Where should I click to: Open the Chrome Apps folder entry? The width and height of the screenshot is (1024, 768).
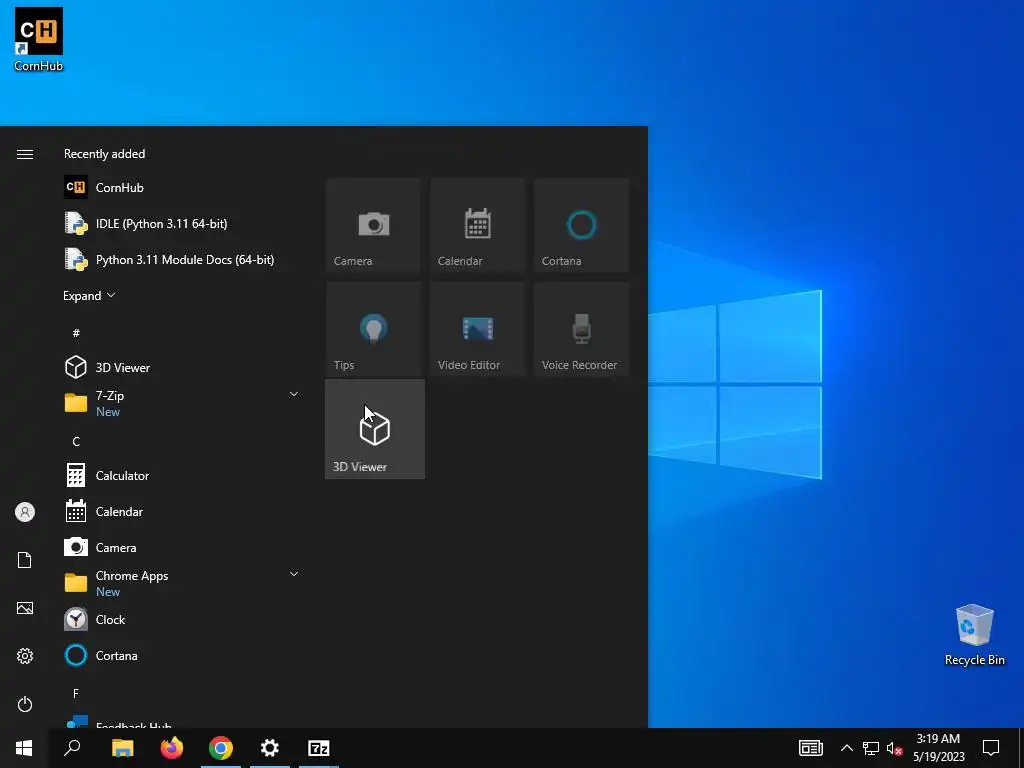click(x=182, y=583)
